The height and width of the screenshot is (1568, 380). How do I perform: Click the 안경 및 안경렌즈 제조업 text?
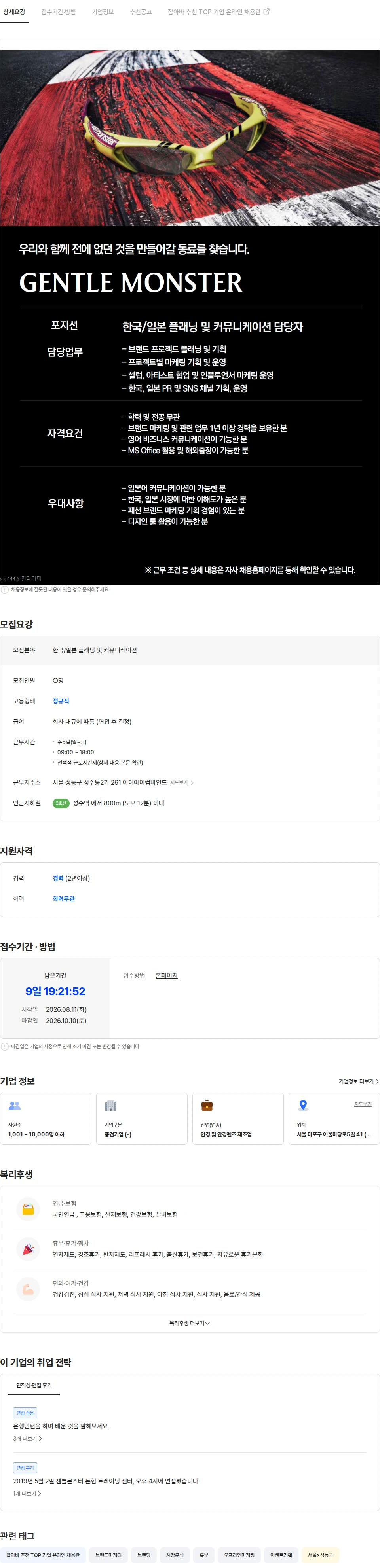[226, 1134]
